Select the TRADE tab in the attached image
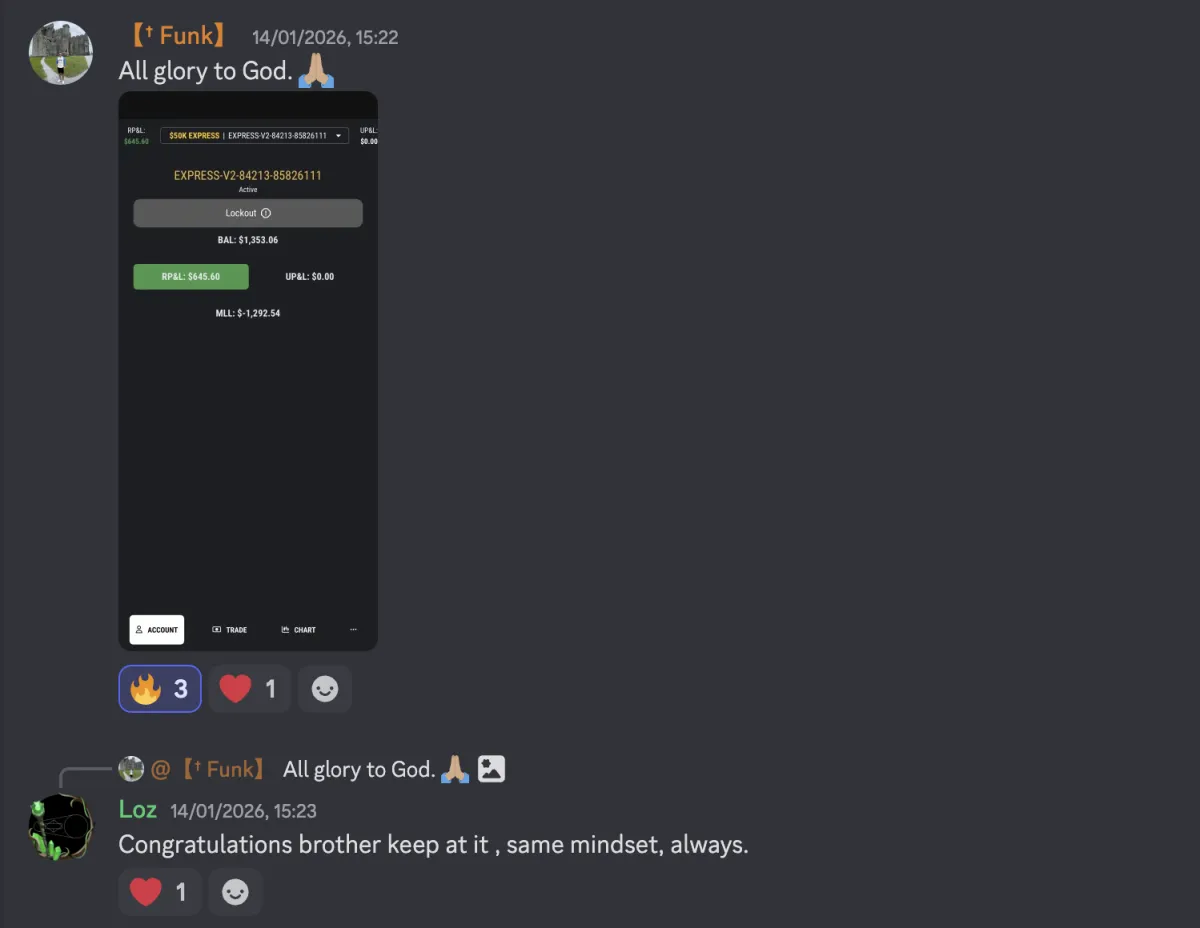Image resolution: width=1200 pixels, height=928 pixels. coord(230,630)
